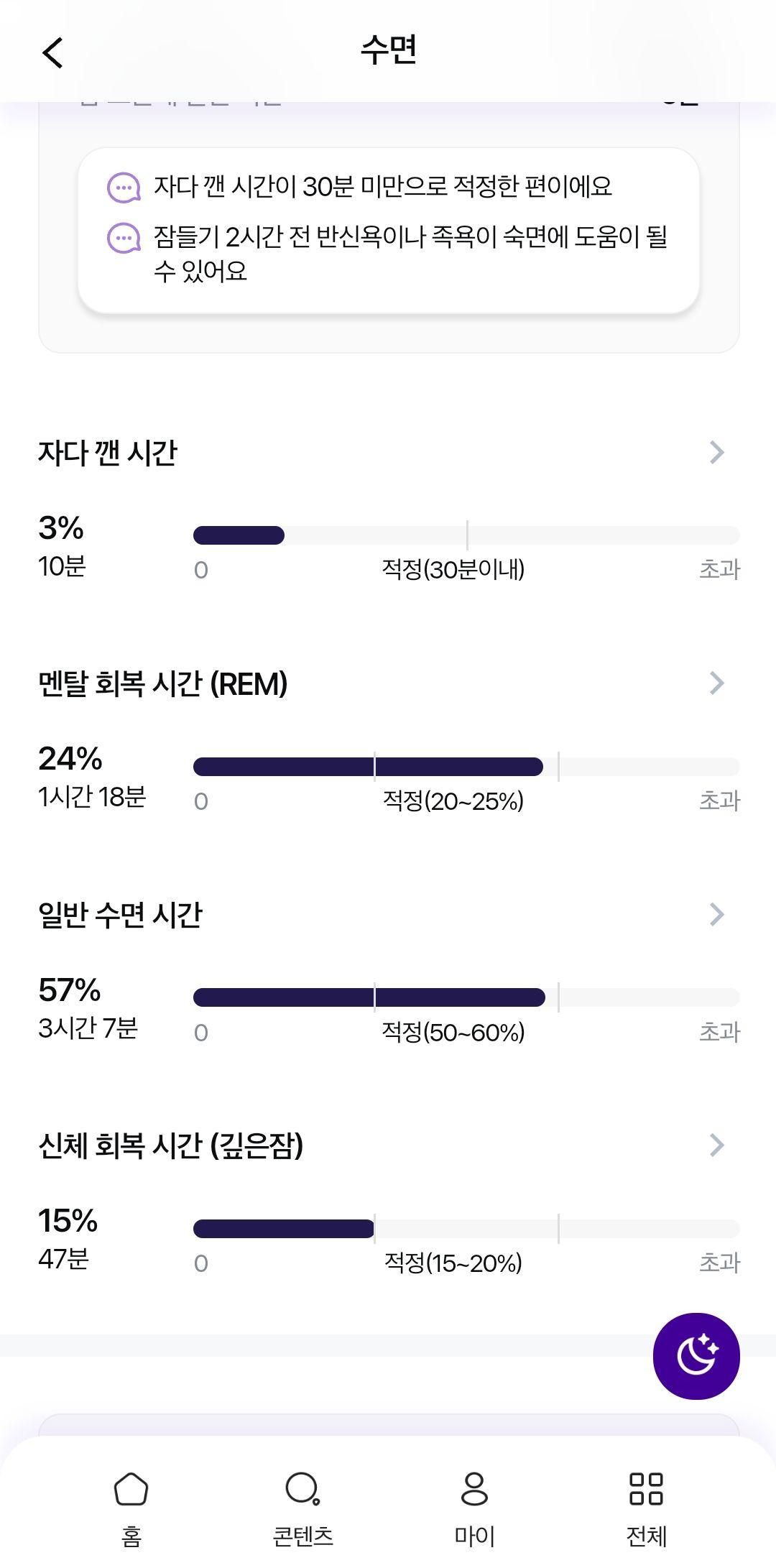Viewport: 776px width, 1568px height.
Task: Expand 일반 수면 시간 chevron
Action: point(716,914)
